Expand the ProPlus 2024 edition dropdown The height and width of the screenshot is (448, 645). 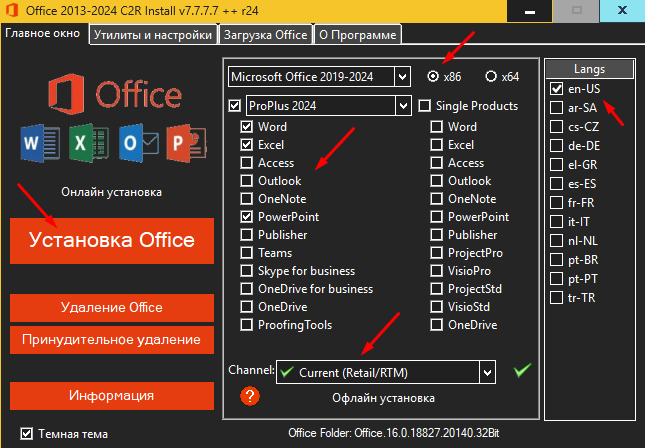coord(403,106)
